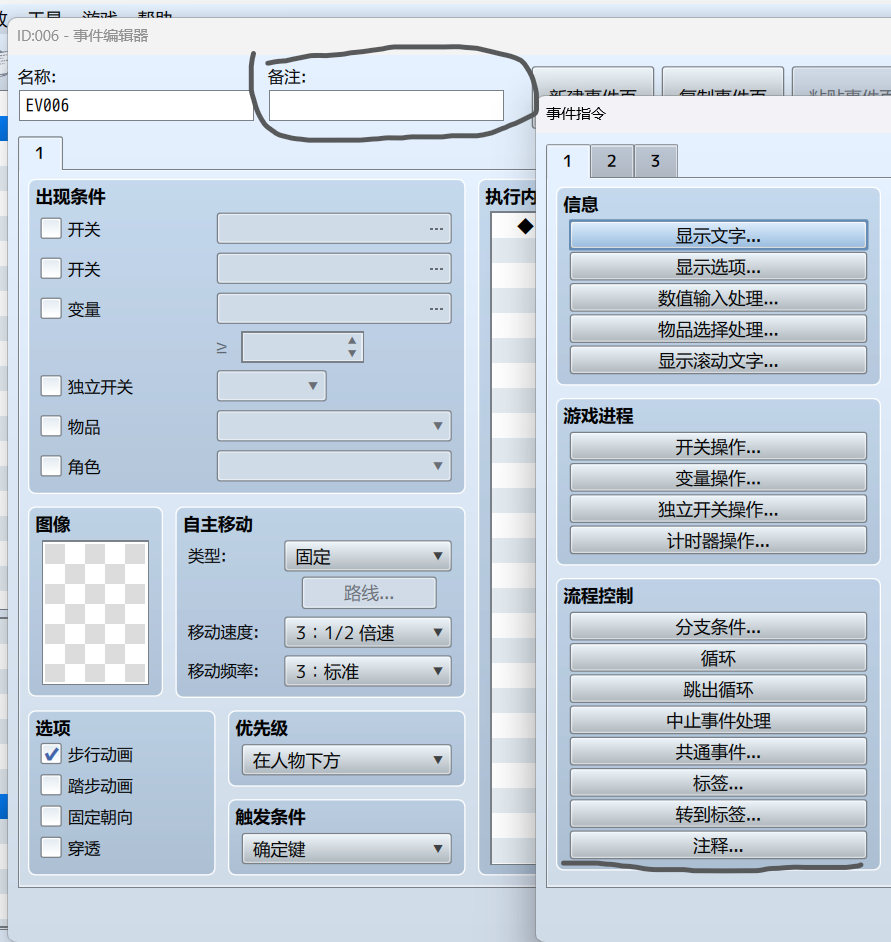Enable the 穿透 checkbox
The width and height of the screenshot is (891, 942).
pyautogui.click(x=51, y=848)
